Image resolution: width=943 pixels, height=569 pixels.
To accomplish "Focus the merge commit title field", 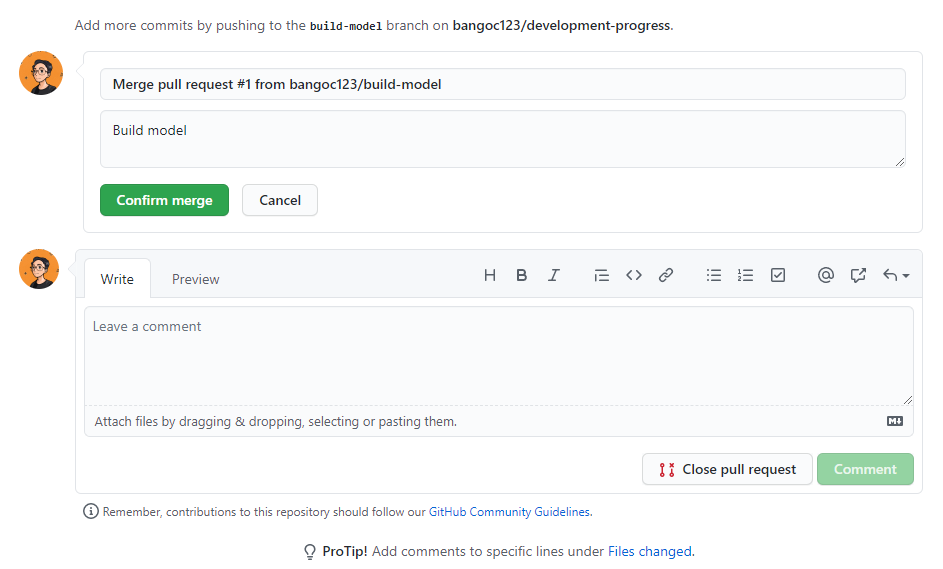I will [503, 84].
